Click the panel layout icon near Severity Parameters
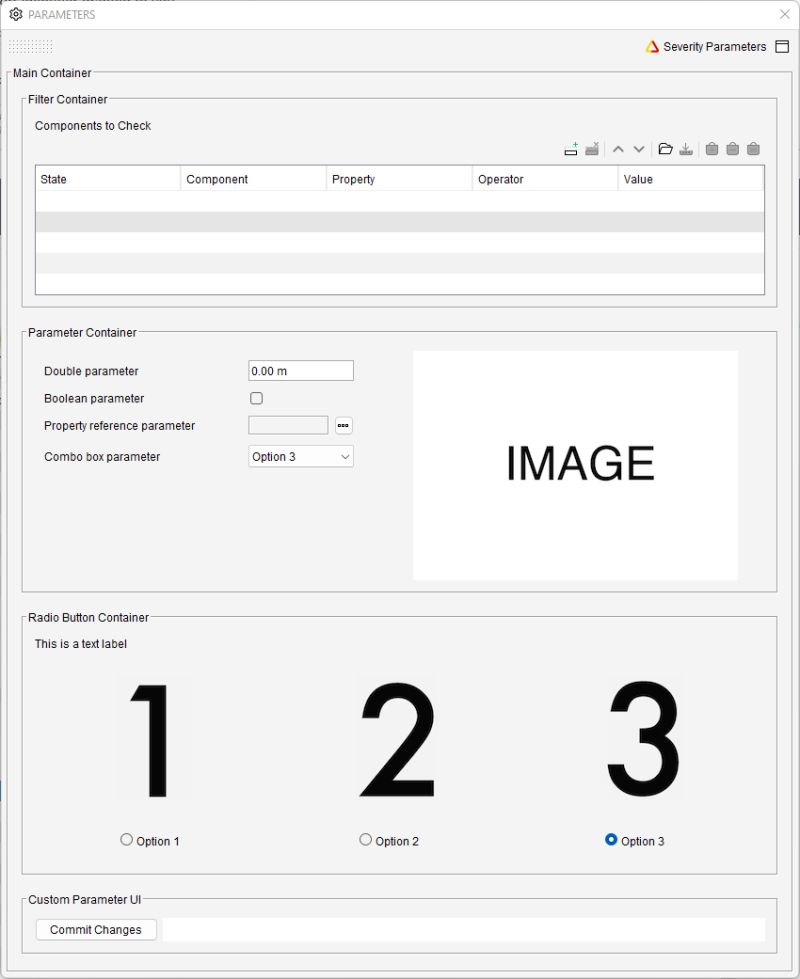Image resolution: width=800 pixels, height=979 pixels. [782, 46]
